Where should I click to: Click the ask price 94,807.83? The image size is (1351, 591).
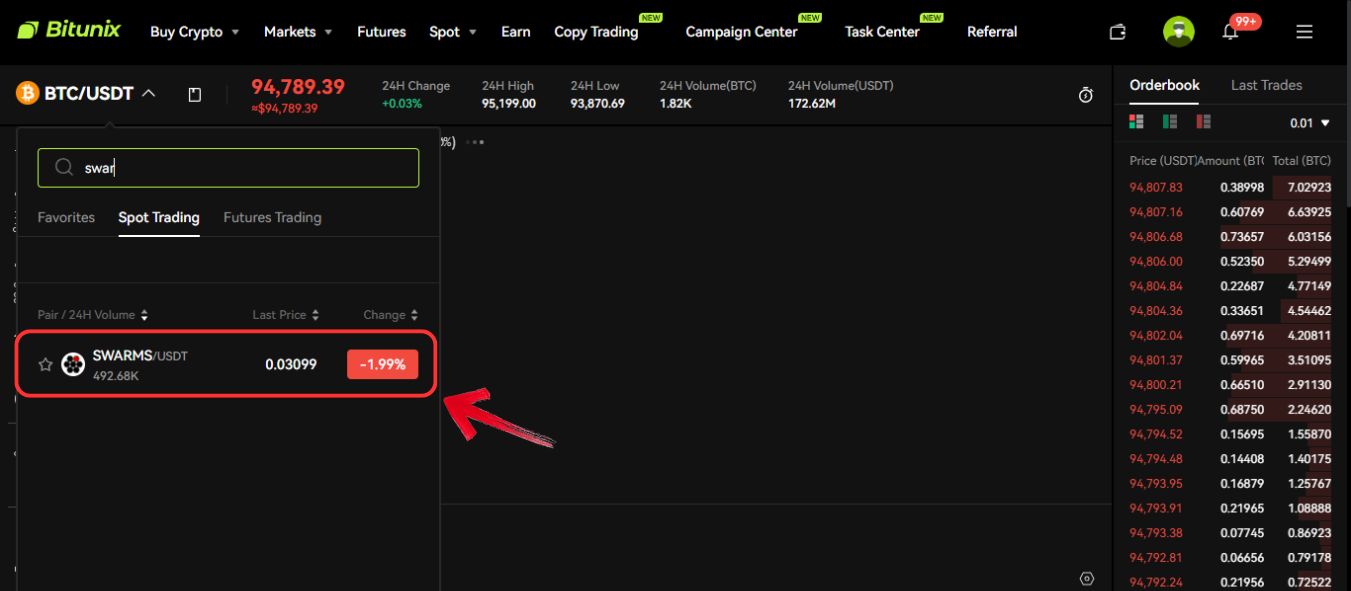pyautogui.click(x=1156, y=187)
